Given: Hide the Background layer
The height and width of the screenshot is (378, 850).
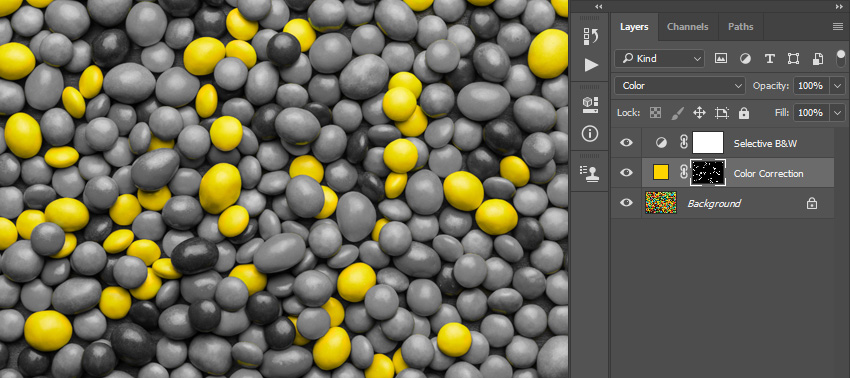Looking at the screenshot, I should (626, 203).
